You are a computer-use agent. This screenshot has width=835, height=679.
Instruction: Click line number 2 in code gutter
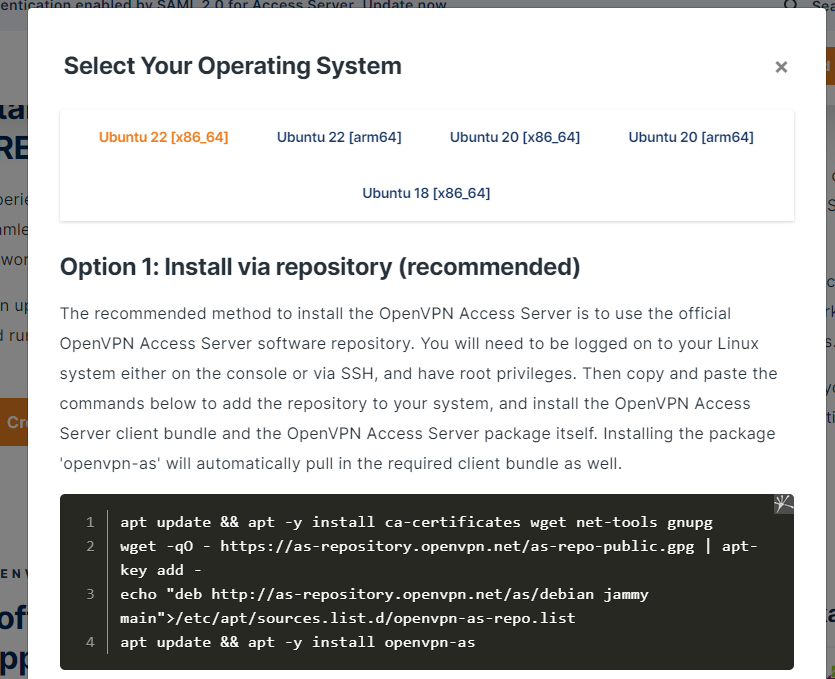tap(90, 546)
